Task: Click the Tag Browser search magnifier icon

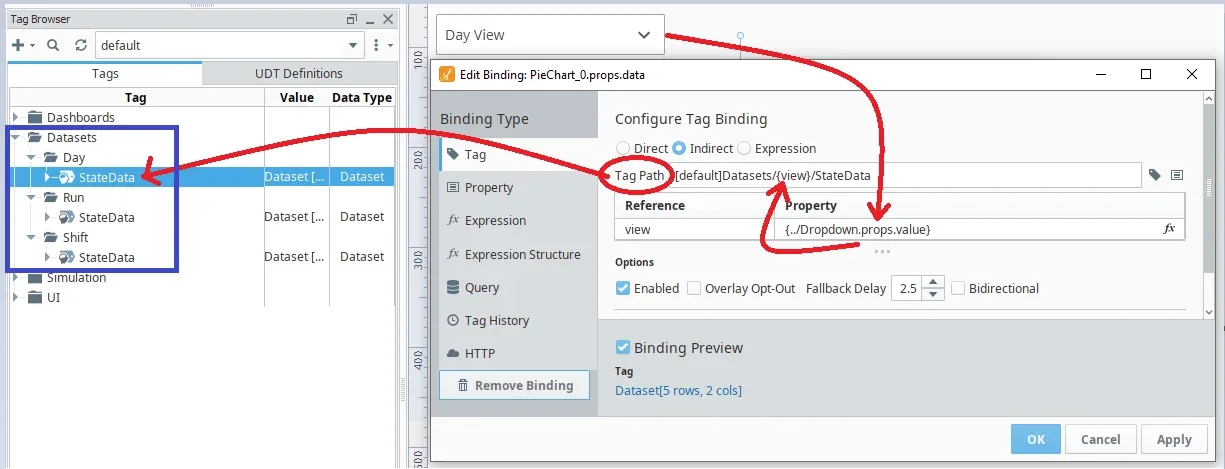Action: (x=53, y=45)
